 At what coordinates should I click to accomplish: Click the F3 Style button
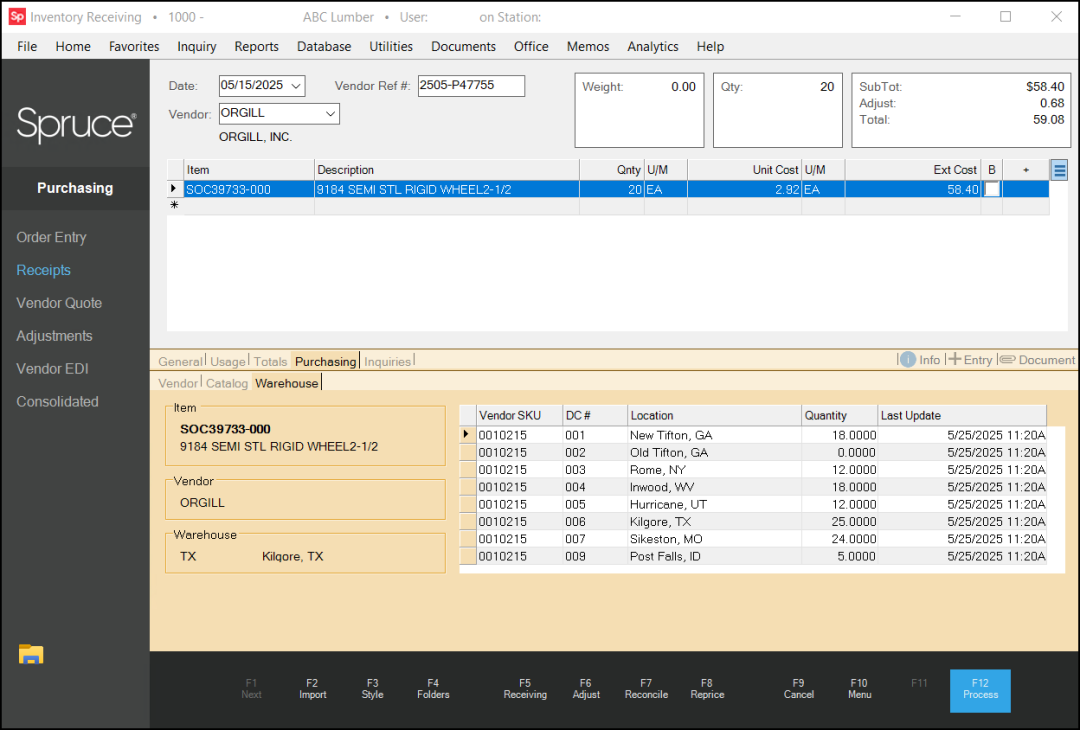pos(373,689)
